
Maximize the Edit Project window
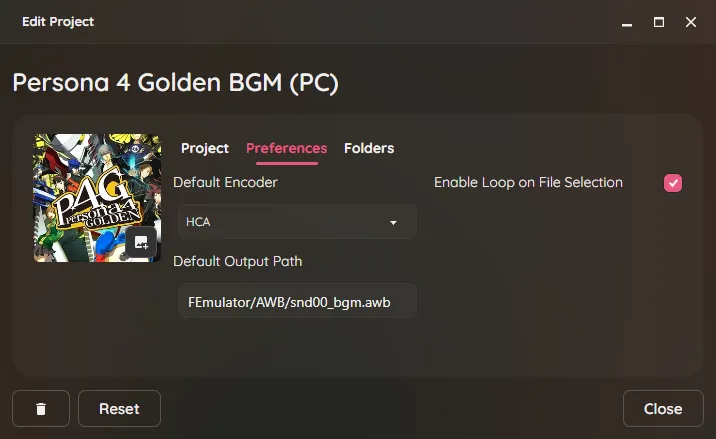pyautogui.click(x=659, y=22)
